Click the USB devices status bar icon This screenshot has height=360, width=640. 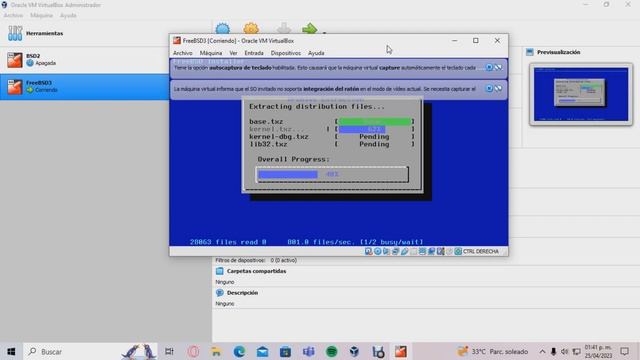[x=403, y=251]
